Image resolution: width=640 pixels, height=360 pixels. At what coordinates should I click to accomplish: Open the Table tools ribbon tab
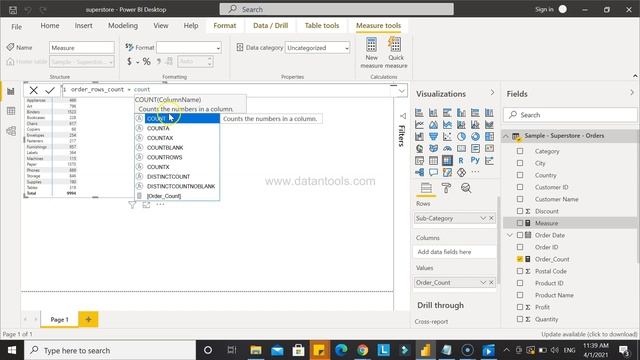(x=322, y=26)
